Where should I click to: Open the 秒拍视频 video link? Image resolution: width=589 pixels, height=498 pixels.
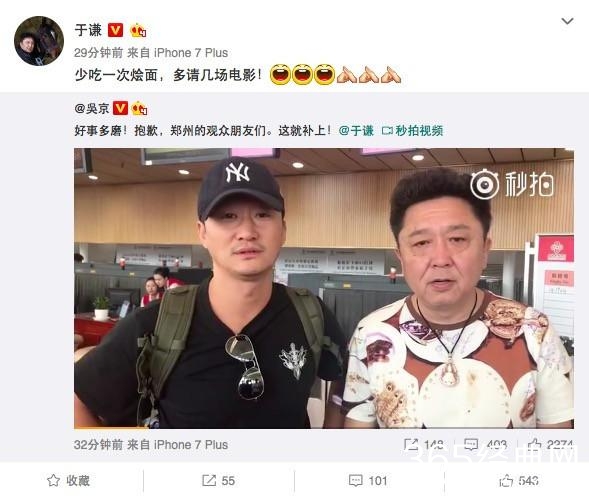[x=412, y=131]
